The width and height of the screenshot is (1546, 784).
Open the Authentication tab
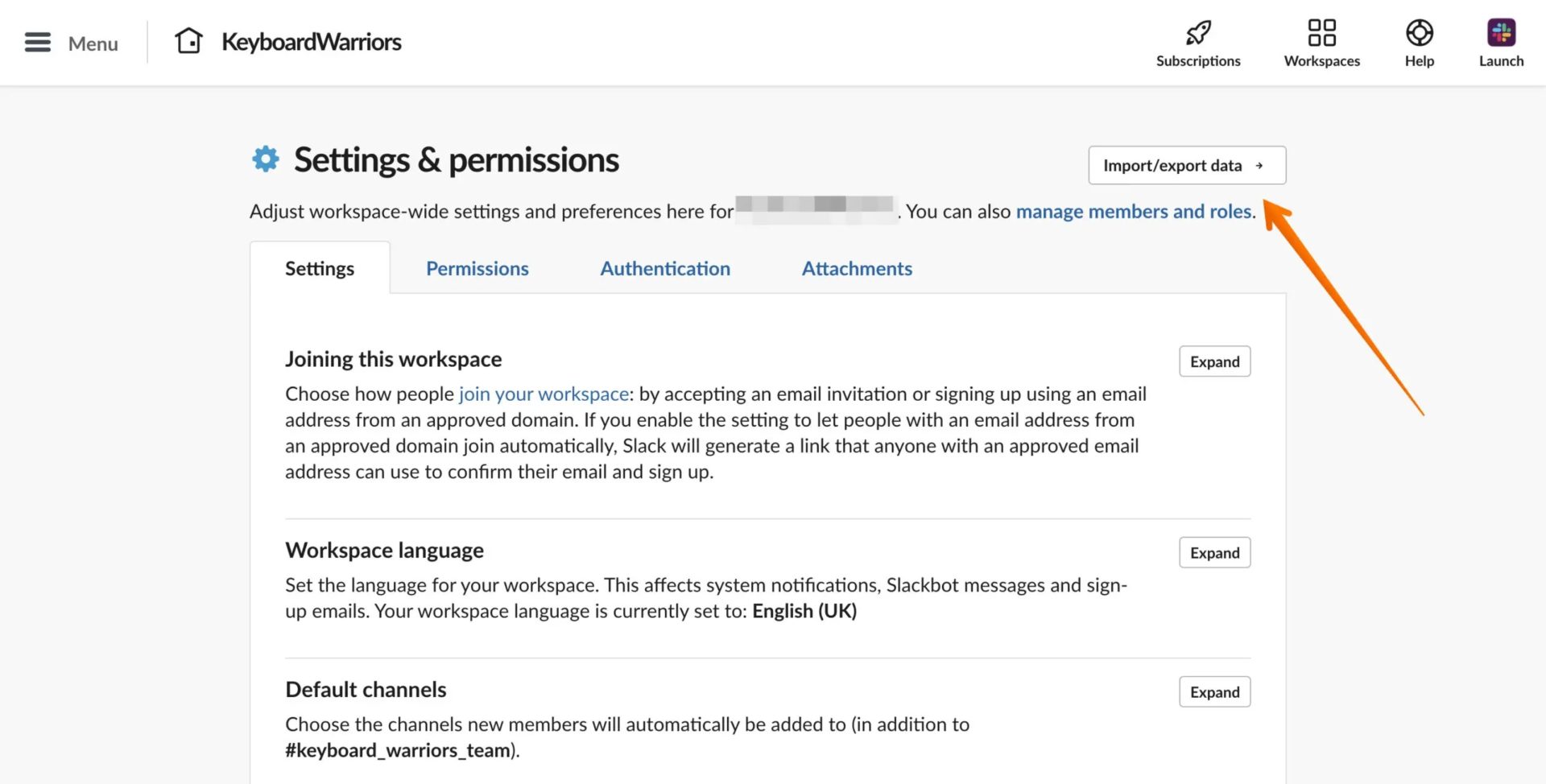point(665,268)
